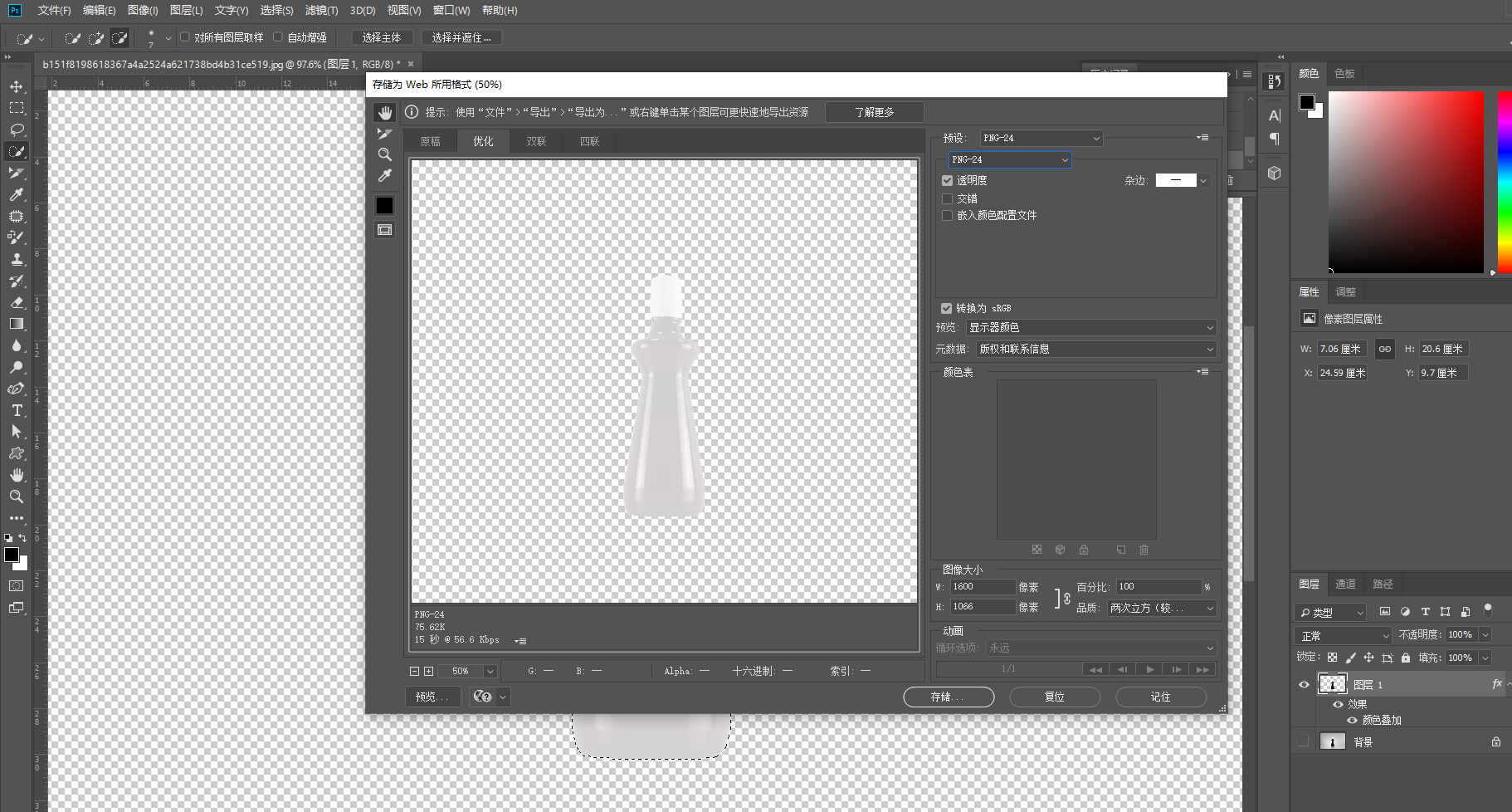Click the black eyedropper color swatch in dialog
Viewport: 1512px width, 812px height.
[384, 205]
